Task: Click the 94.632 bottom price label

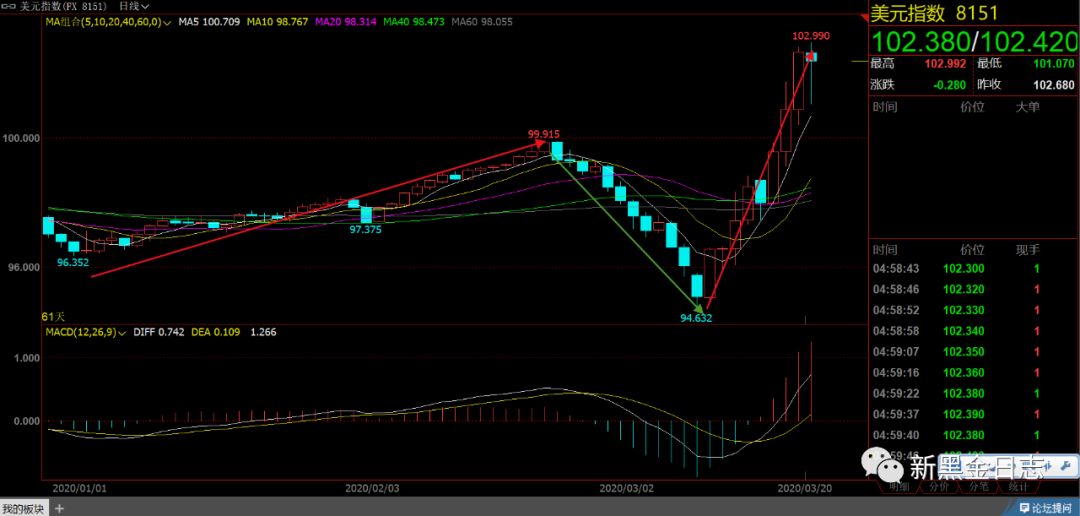Action: point(696,318)
